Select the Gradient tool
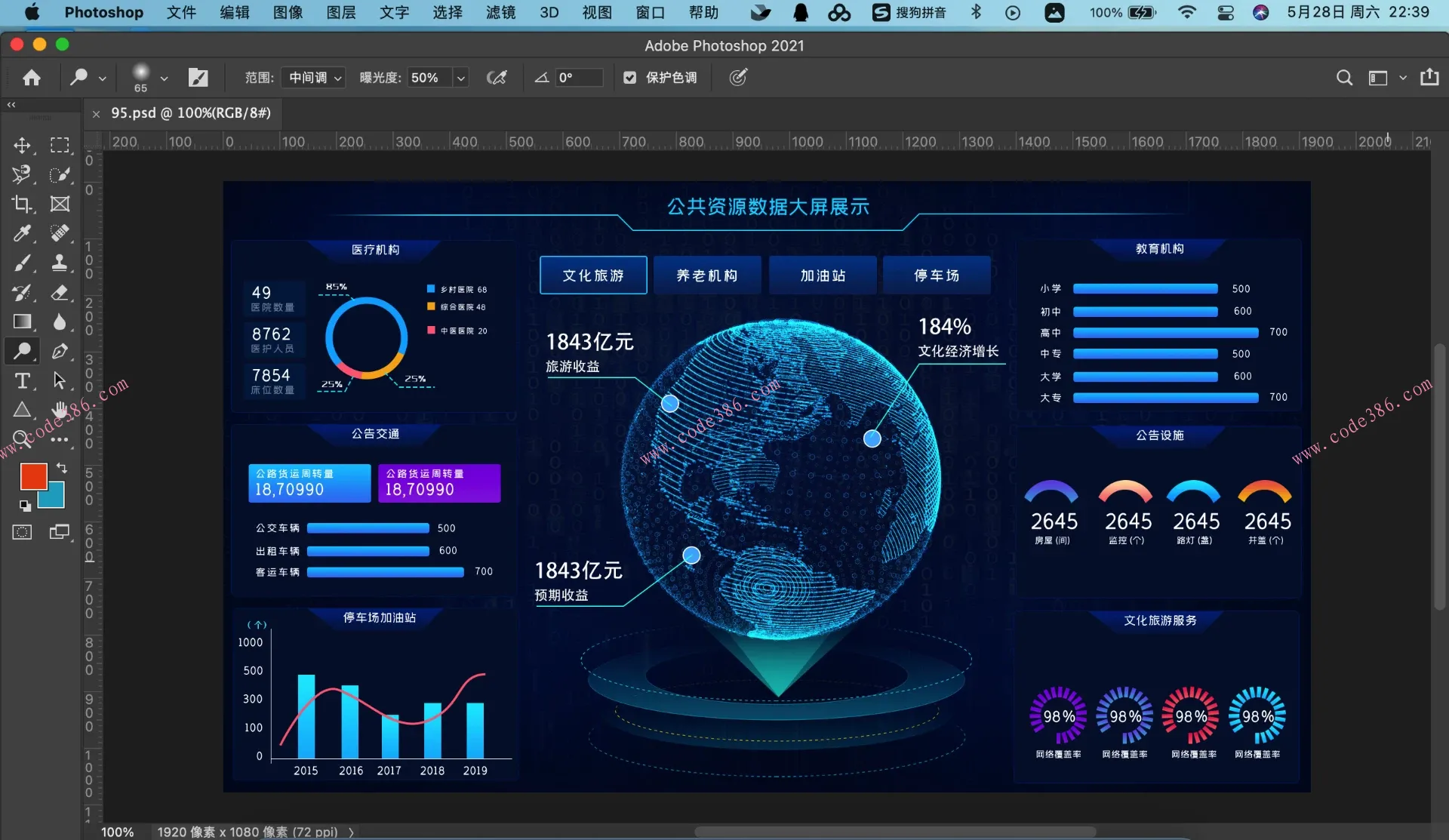Image resolution: width=1449 pixels, height=840 pixels. click(23, 322)
